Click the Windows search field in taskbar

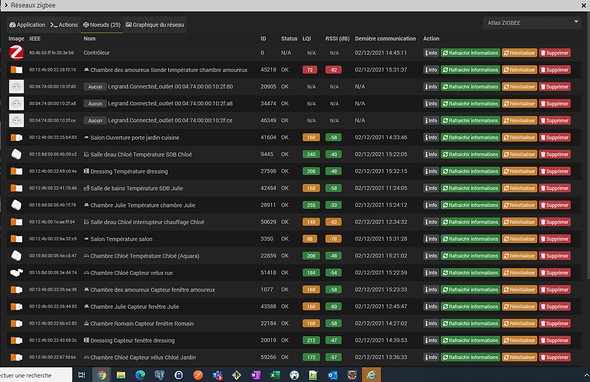(36, 375)
